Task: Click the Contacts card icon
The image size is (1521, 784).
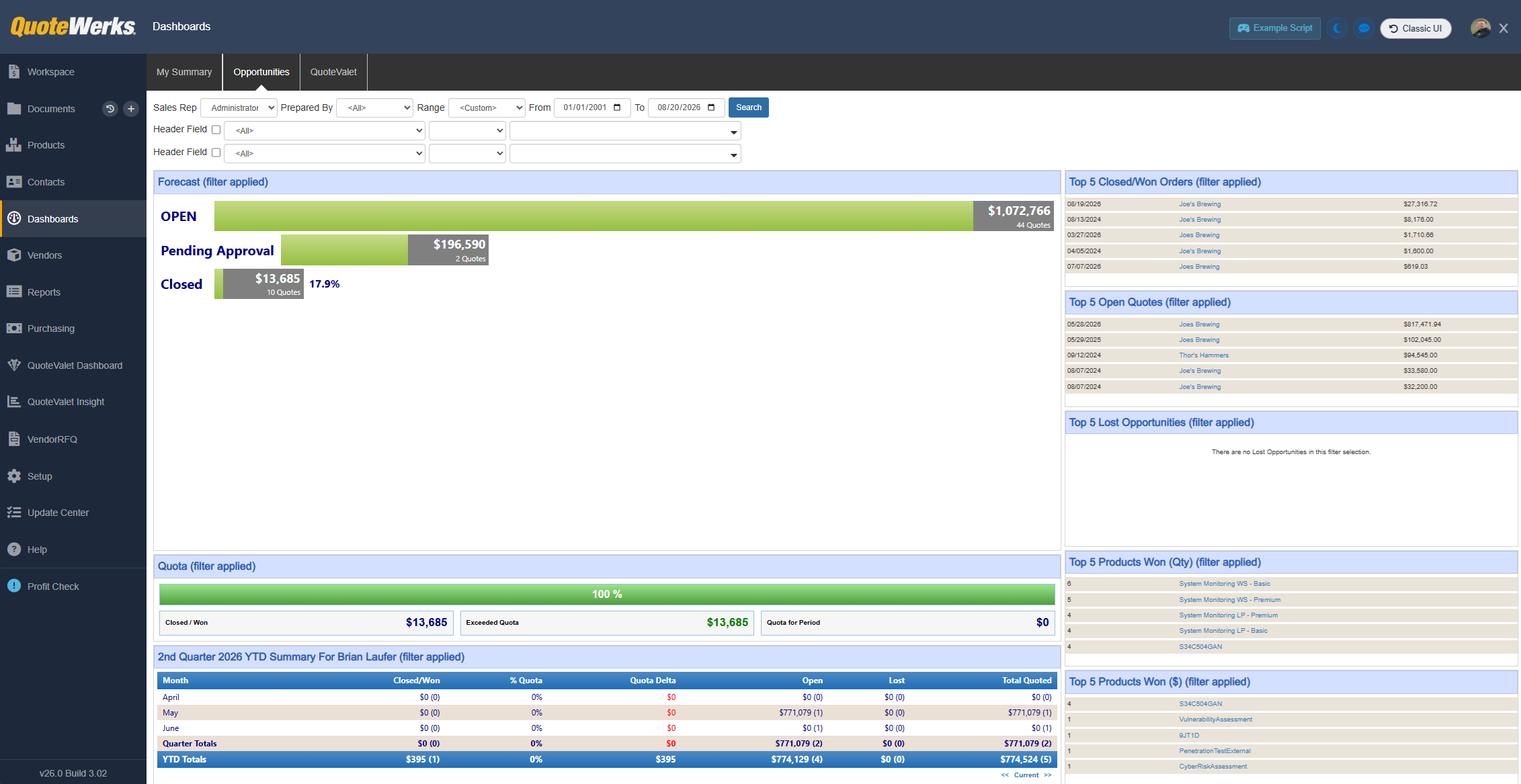Action: click(14, 182)
